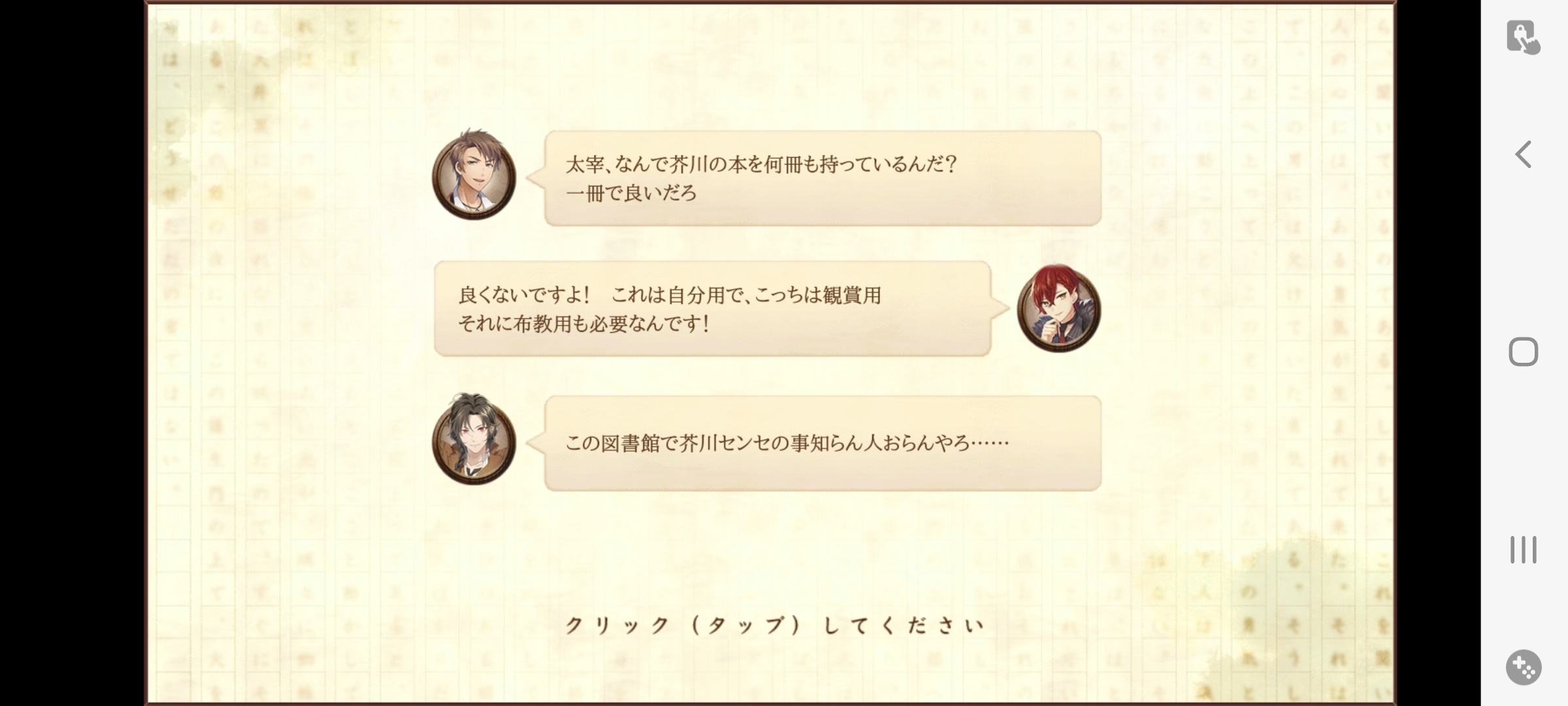Tap the bubble saying 太宰、なんで芥川の本を

823,178
